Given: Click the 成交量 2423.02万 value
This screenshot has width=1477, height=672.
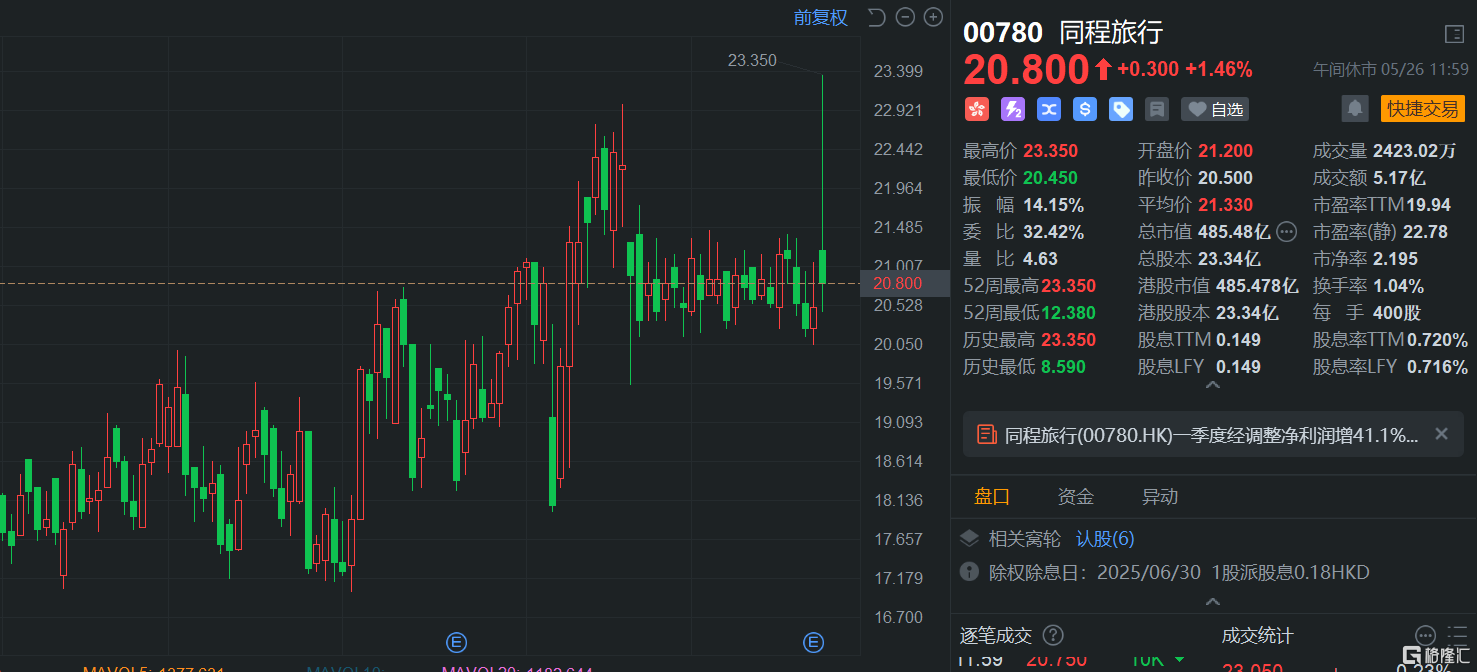Looking at the screenshot, I should point(1415,151).
